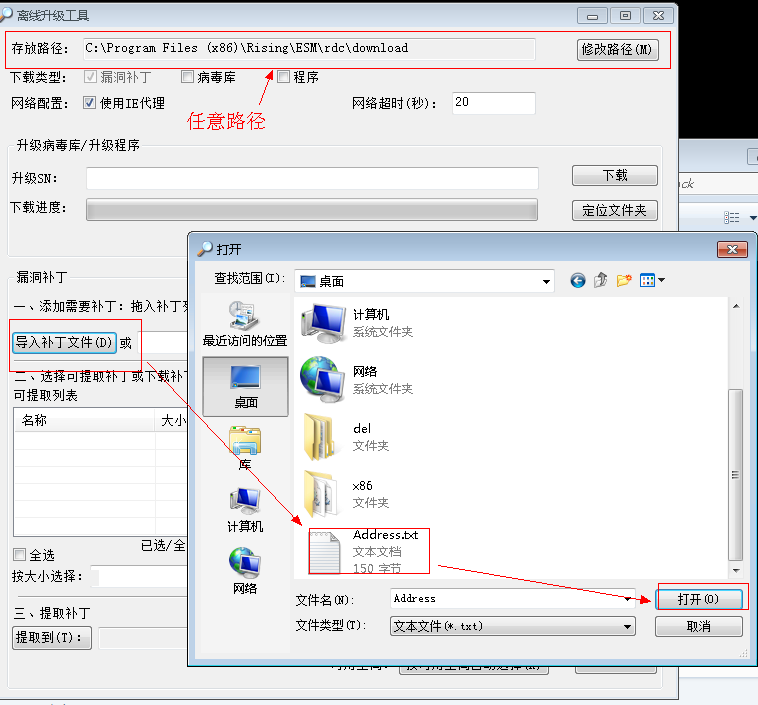Focus the 按大小选择 field

(139, 576)
